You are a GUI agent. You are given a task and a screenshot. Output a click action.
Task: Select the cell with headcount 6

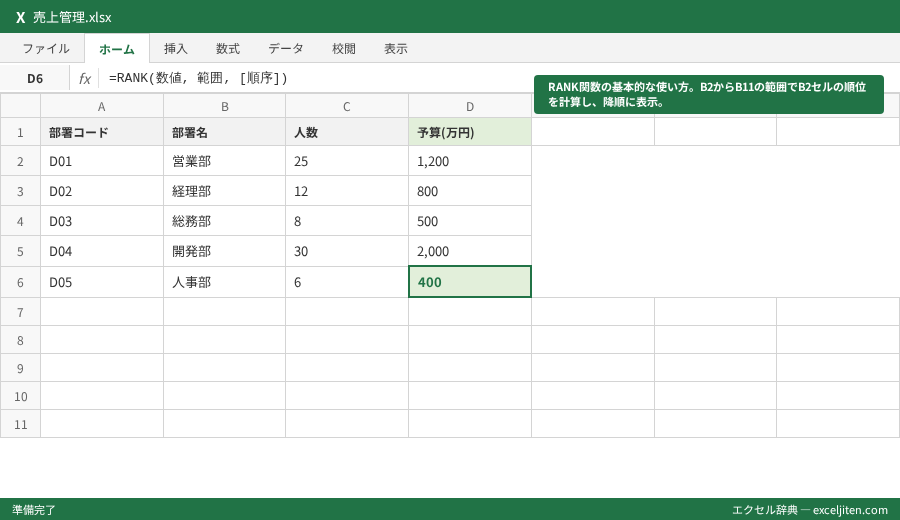347,282
